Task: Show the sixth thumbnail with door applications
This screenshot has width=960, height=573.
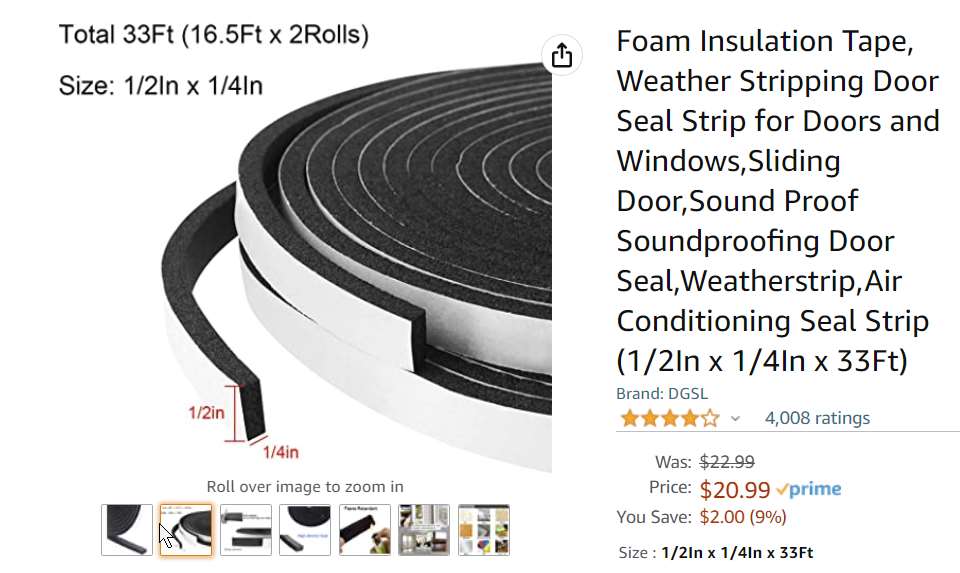Action: pos(424,530)
